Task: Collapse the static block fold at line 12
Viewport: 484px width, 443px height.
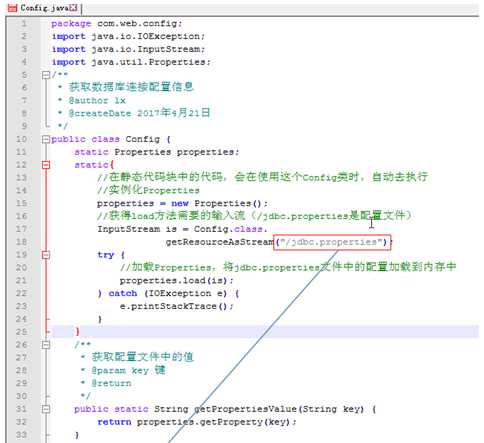Action: click(46, 165)
